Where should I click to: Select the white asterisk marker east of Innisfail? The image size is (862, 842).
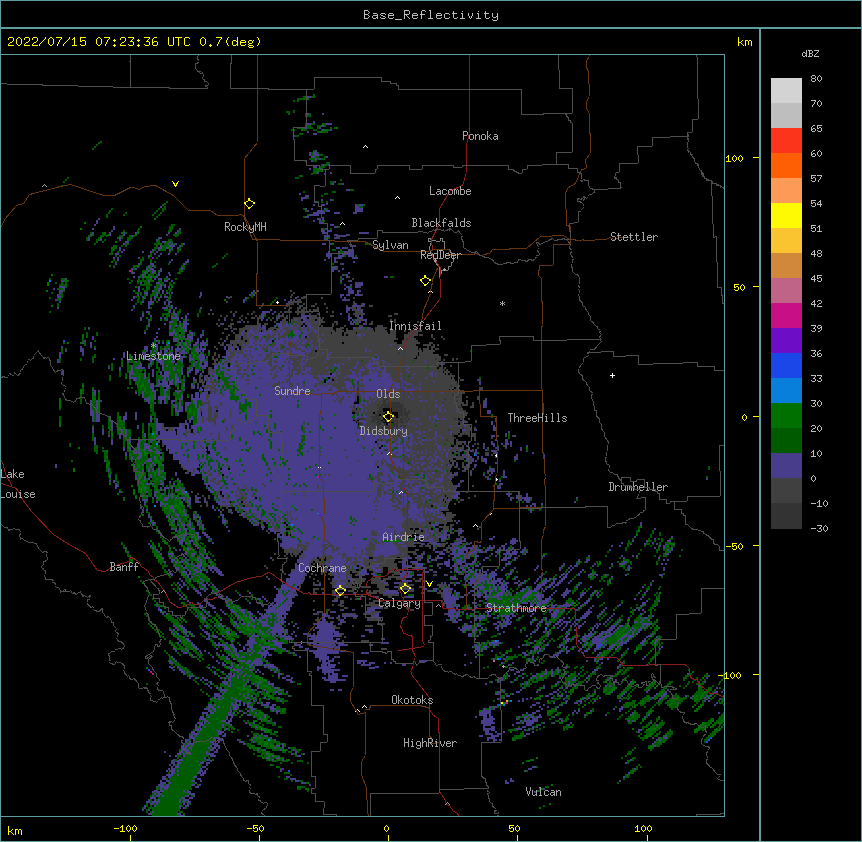click(x=502, y=303)
